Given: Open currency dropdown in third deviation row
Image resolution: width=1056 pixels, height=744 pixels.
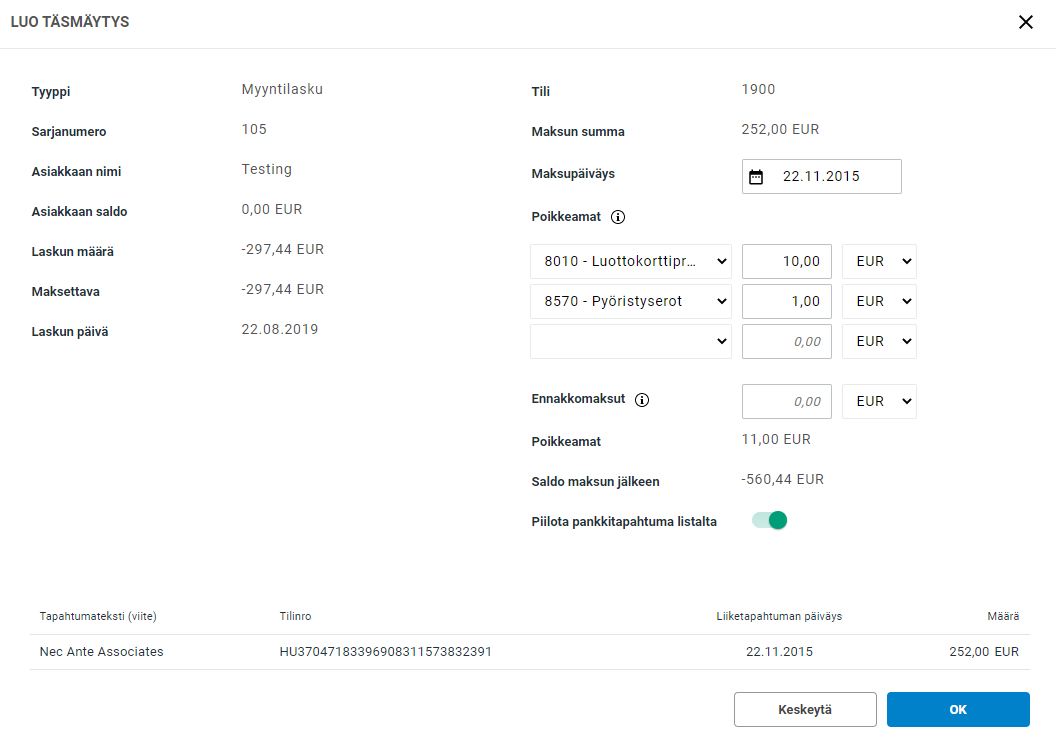Looking at the screenshot, I should pyautogui.click(x=879, y=341).
